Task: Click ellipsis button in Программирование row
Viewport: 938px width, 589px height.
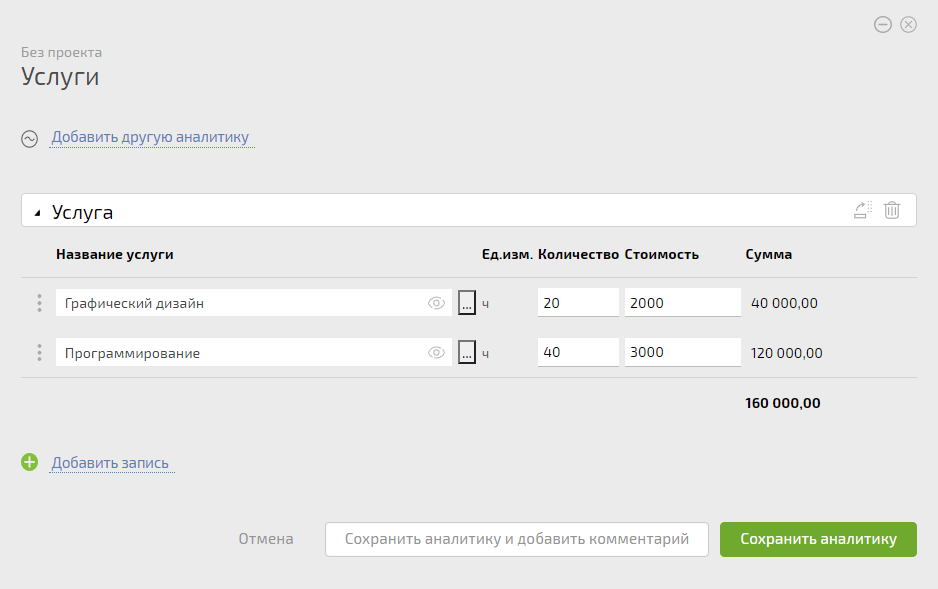Action: coord(467,352)
